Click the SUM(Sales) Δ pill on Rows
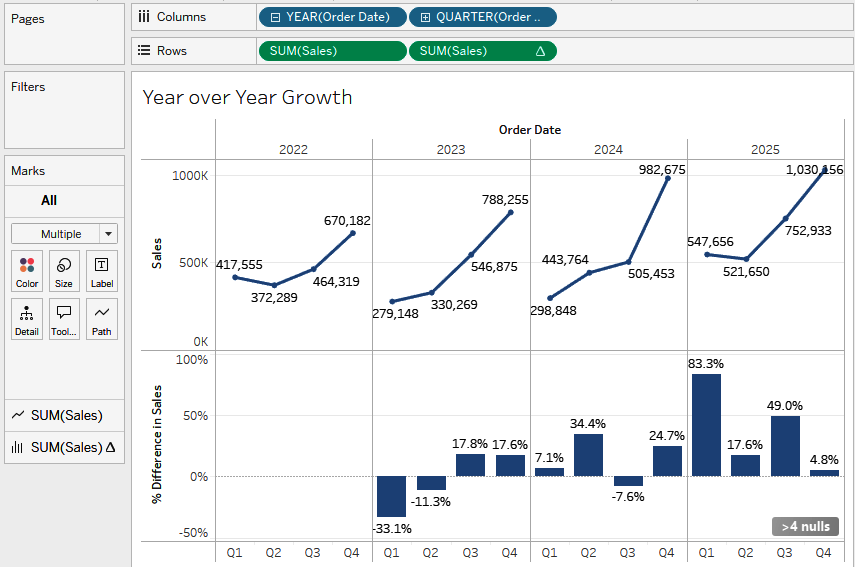 coord(482,51)
